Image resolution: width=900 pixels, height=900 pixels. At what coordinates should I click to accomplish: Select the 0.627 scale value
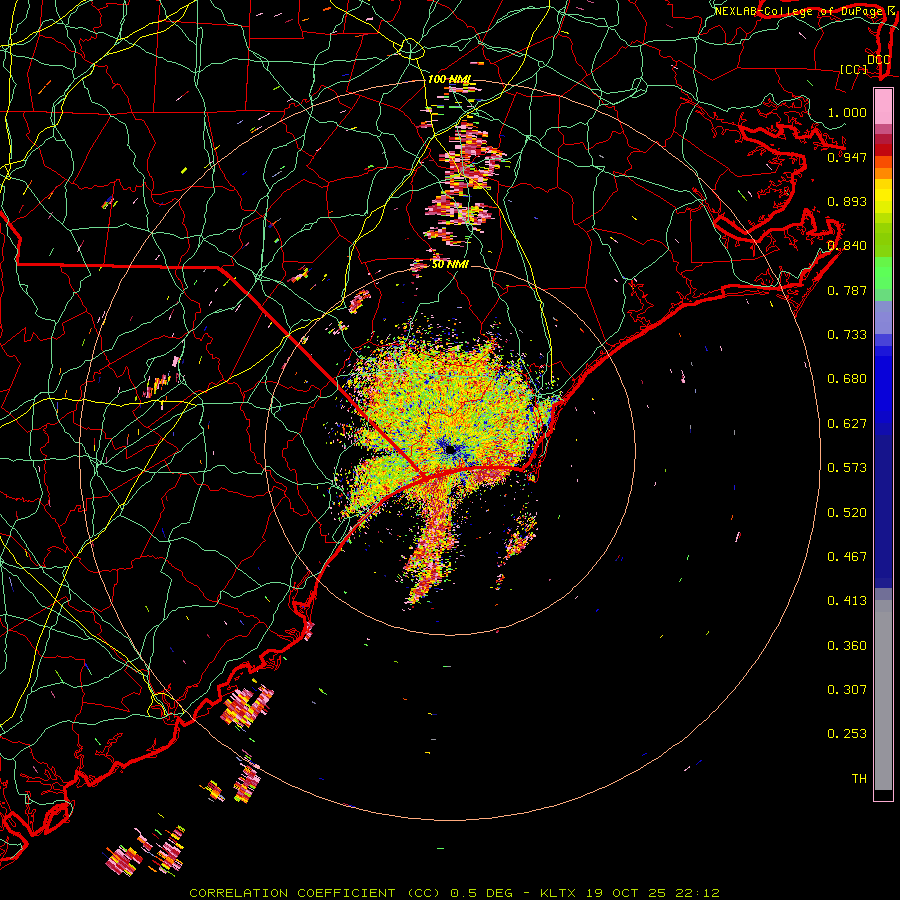click(x=847, y=424)
